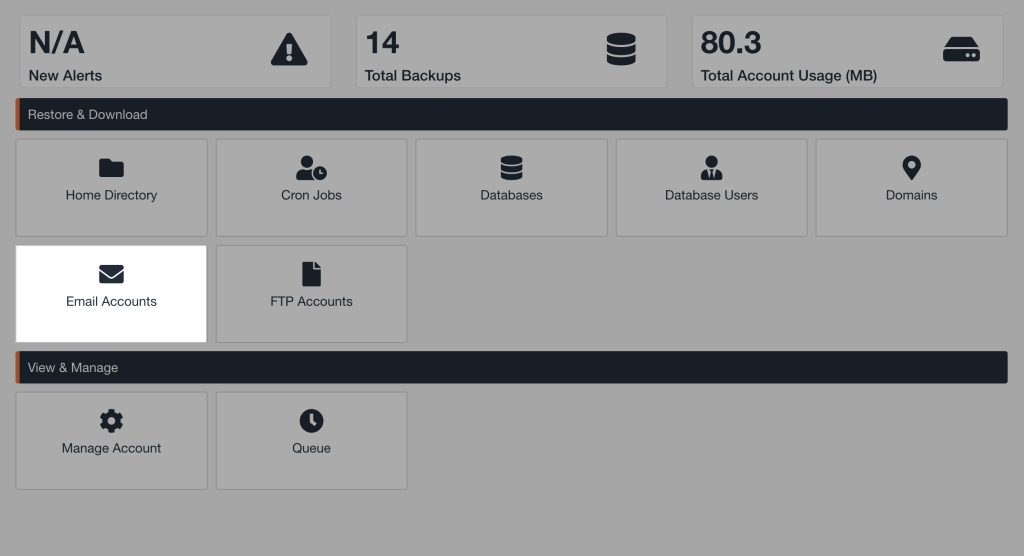Open the Email Accounts text label
1024x556 pixels.
[111, 301]
